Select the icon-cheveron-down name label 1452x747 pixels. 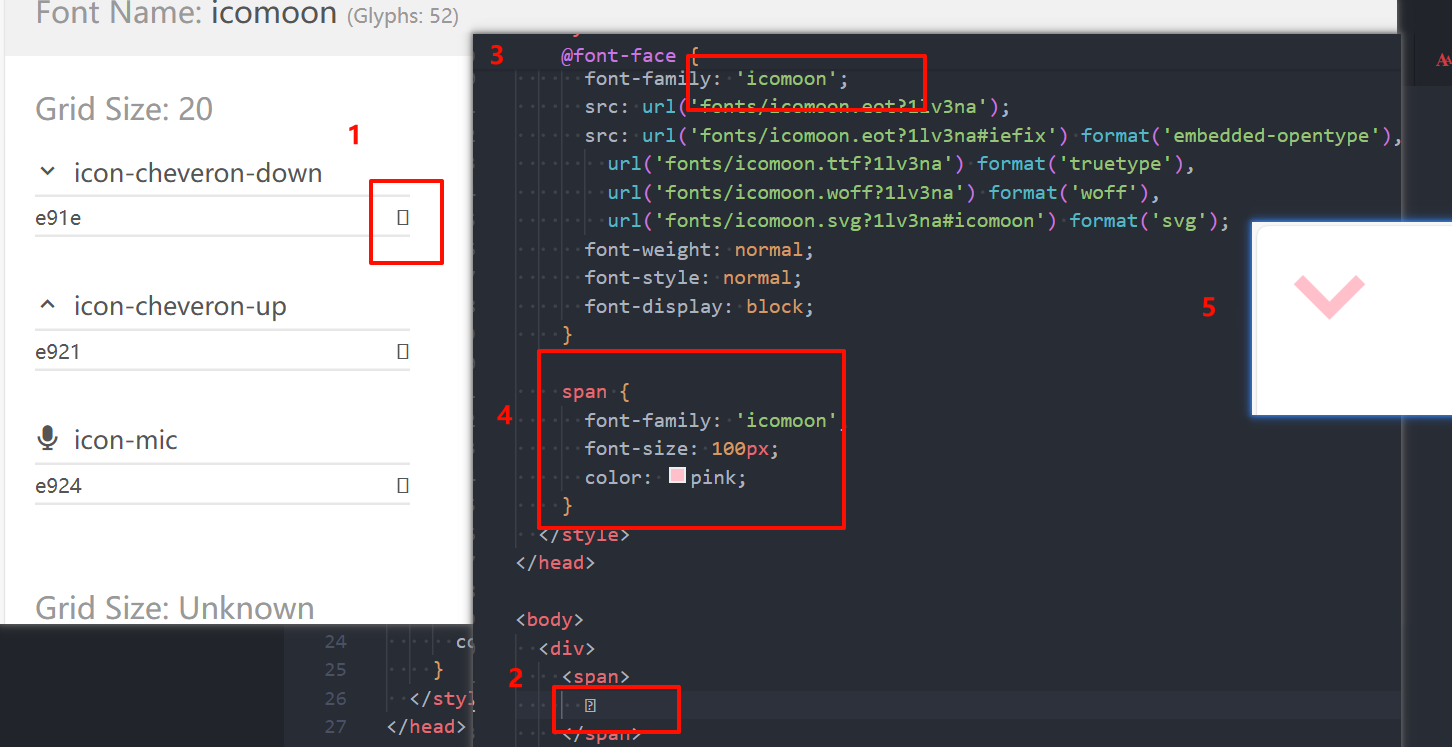tap(198, 172)
